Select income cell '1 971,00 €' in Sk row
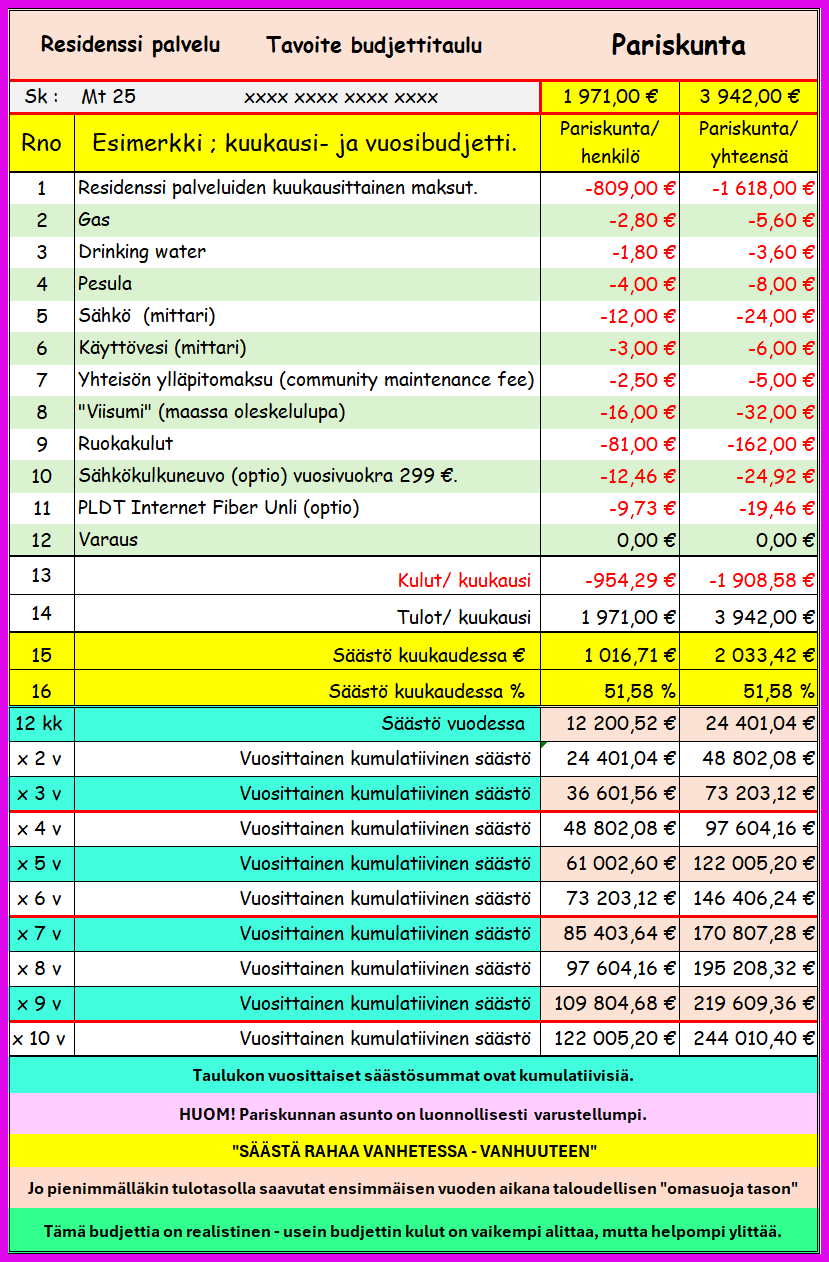Image resolution: width=829 pixels, height=1262 pixels. pos(610,97)
